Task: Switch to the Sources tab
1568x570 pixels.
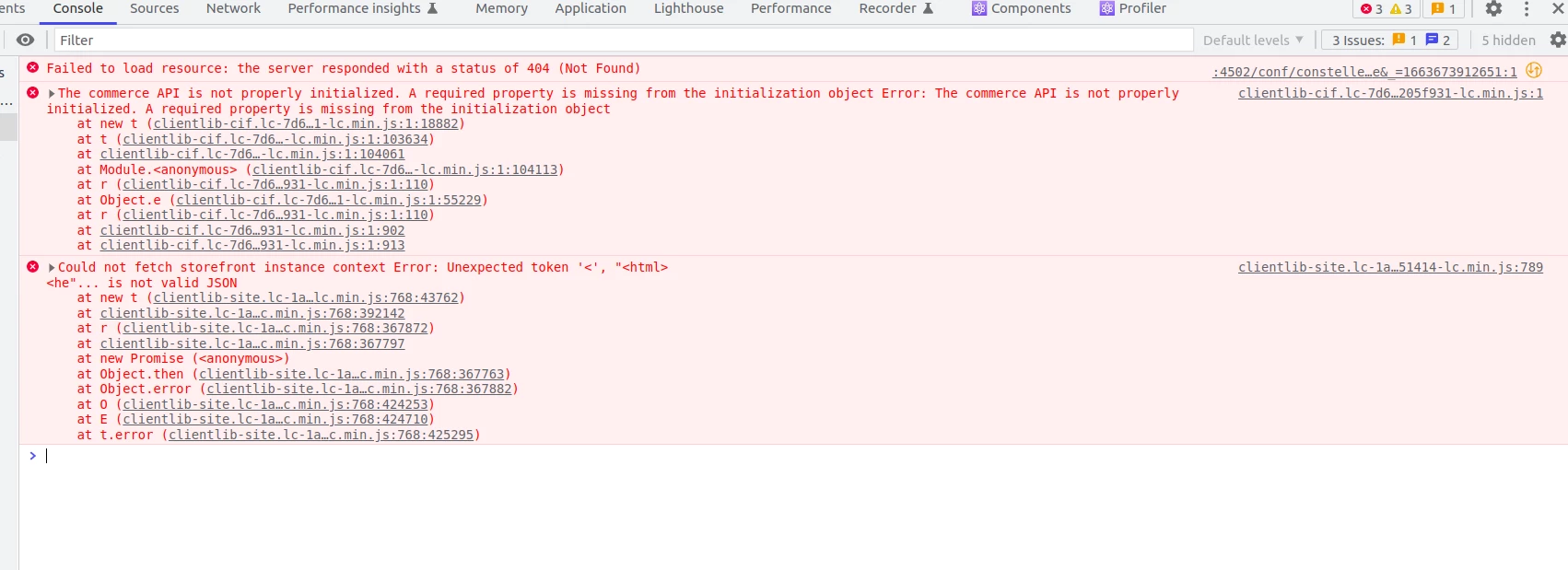Action: point(154,8)
